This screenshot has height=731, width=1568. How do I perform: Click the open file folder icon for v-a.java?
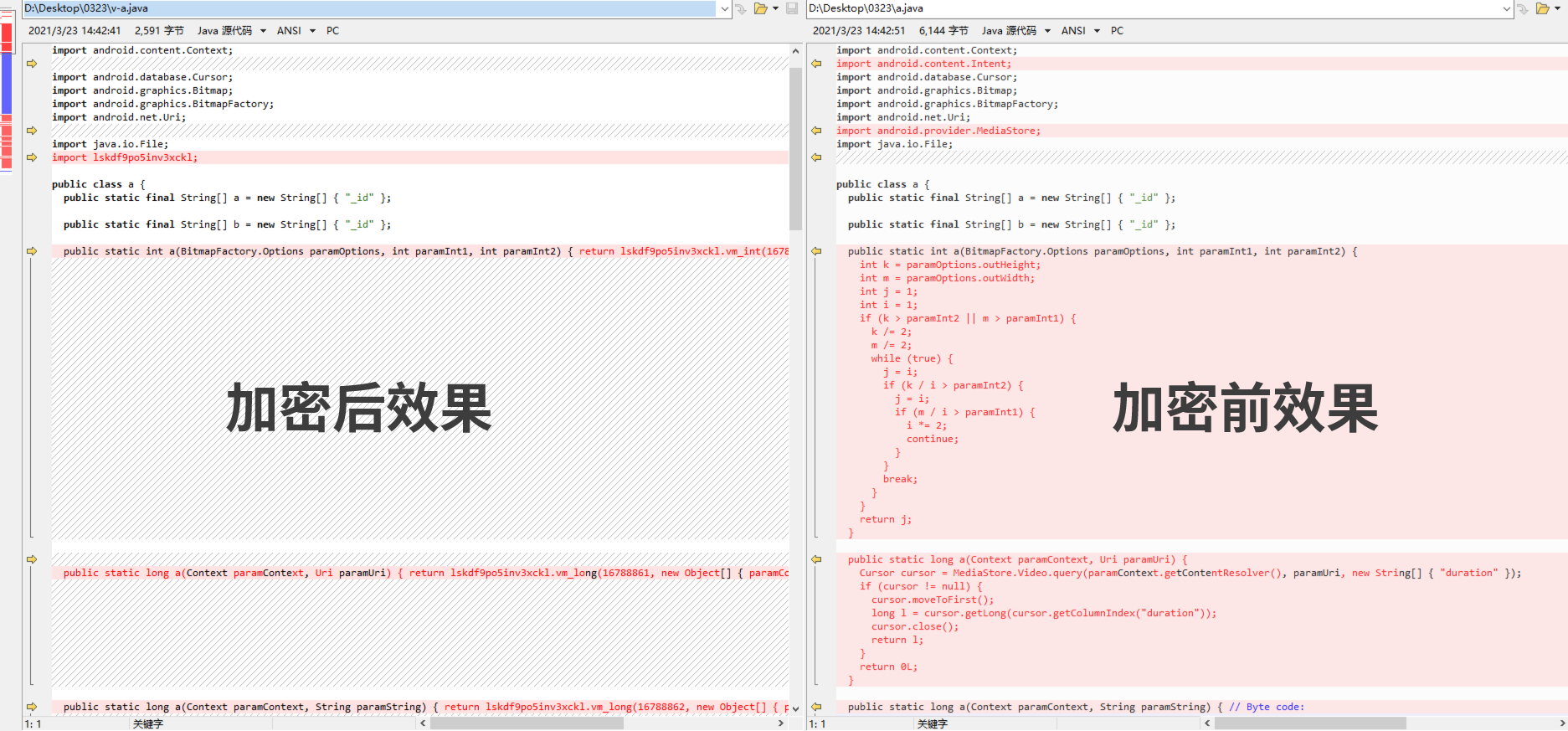click(x=760, y=8)
